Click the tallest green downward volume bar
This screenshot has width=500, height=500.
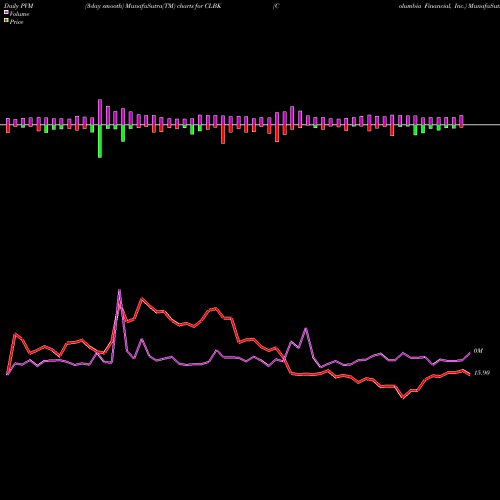pyautogui.click(x=100, y=141)
